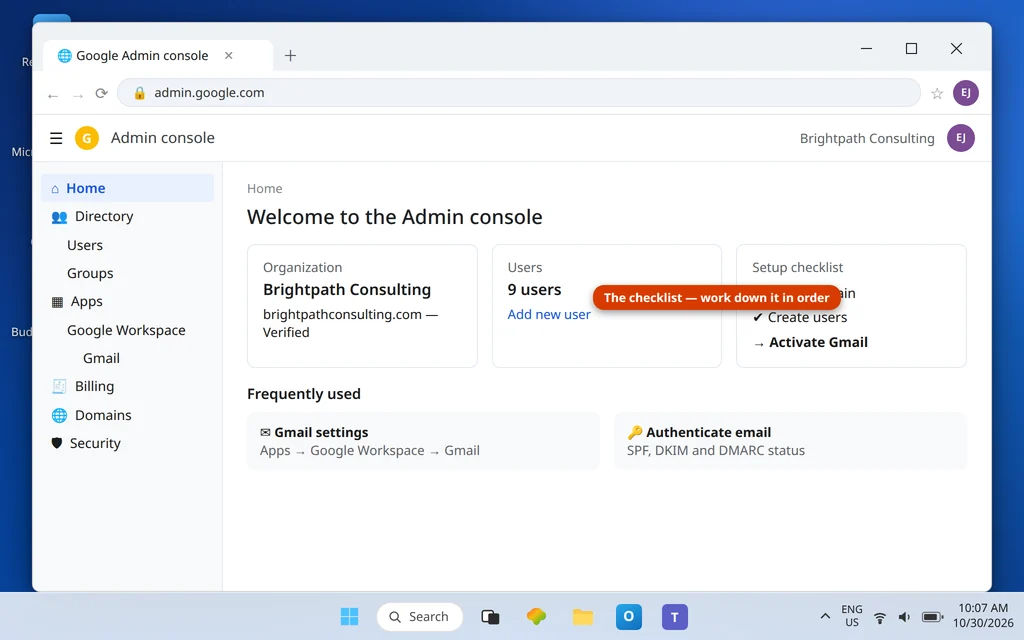
Task: Click brightpathconsulting.com — Verified domain text
Action: tap(350, 323)
